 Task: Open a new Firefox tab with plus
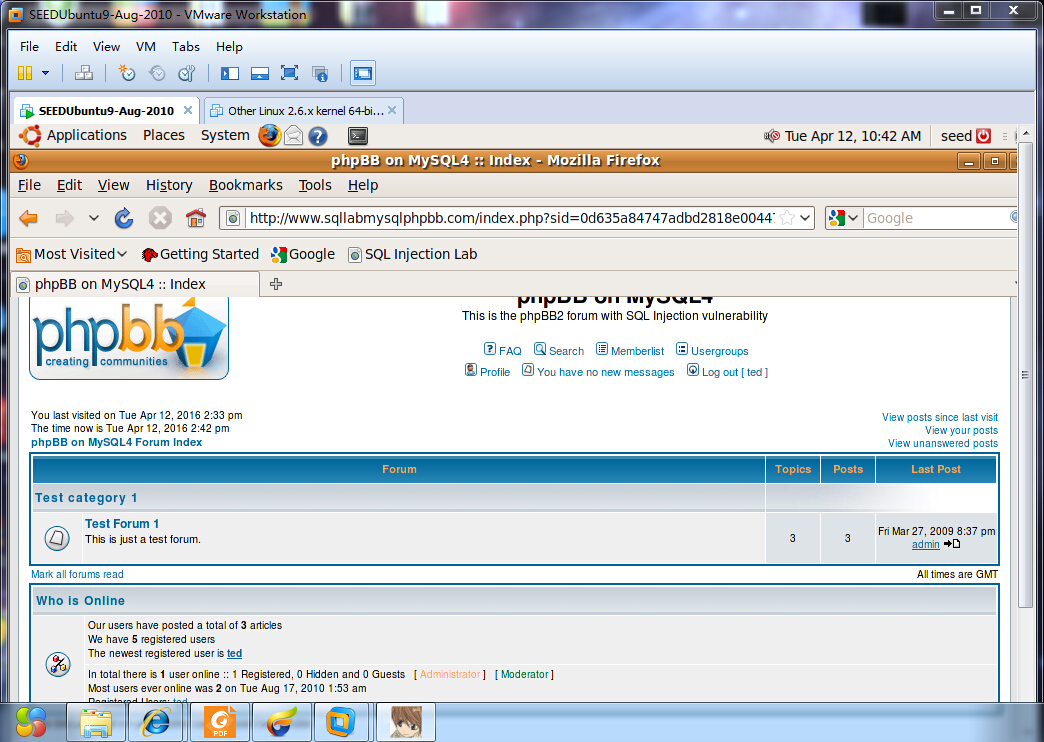click(x=276, y=284)
